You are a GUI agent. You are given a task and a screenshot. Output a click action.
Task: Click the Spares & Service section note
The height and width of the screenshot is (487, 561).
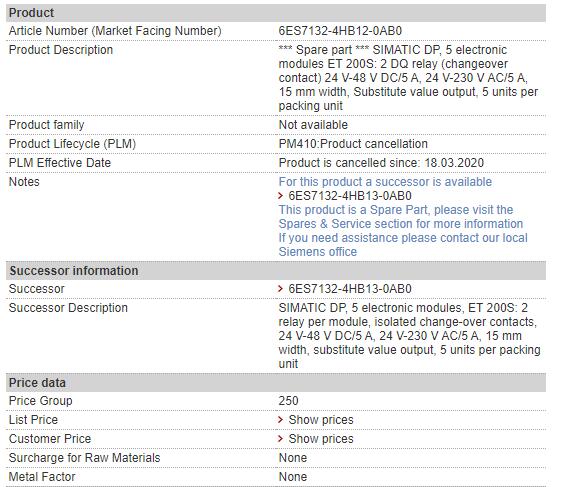(x=401, y=217)
